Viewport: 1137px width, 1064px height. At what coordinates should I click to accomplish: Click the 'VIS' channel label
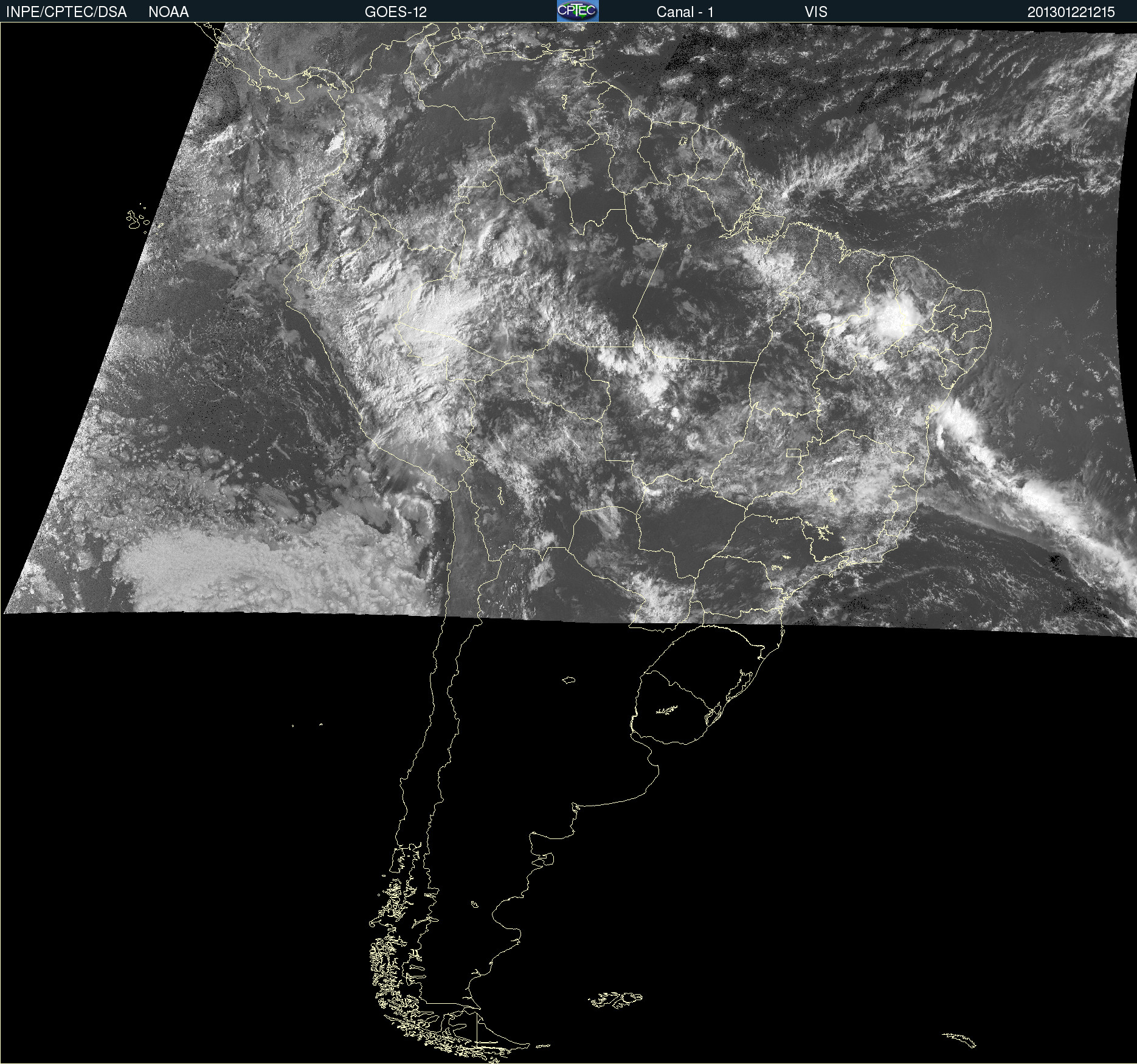coord(816,12)
